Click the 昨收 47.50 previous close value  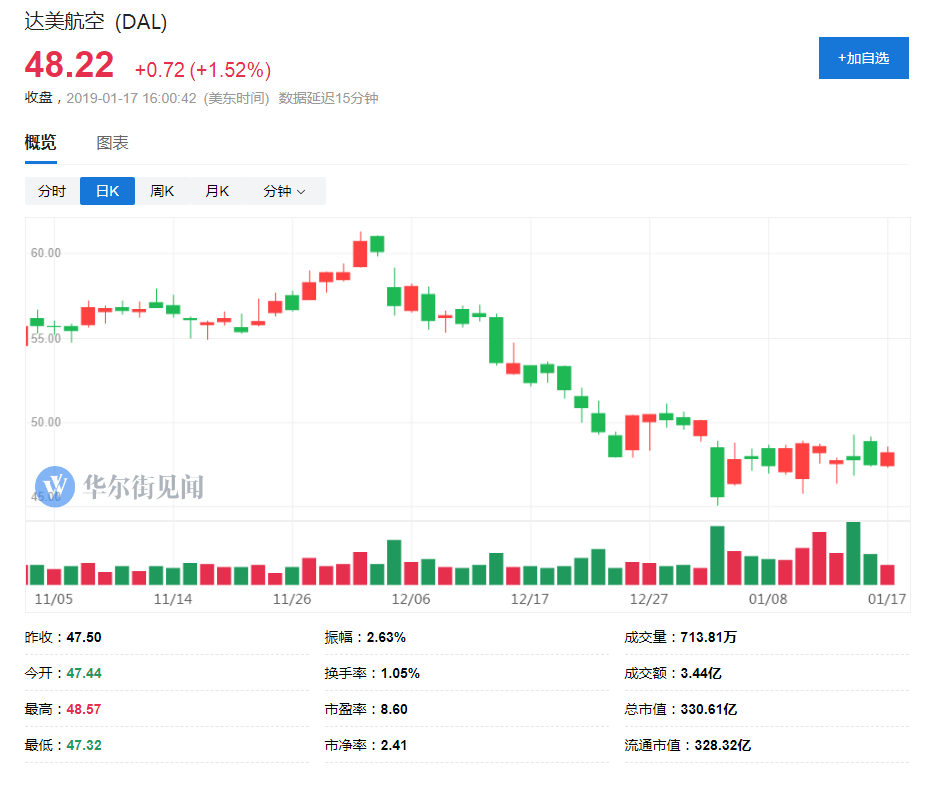[x=84, y=638]
